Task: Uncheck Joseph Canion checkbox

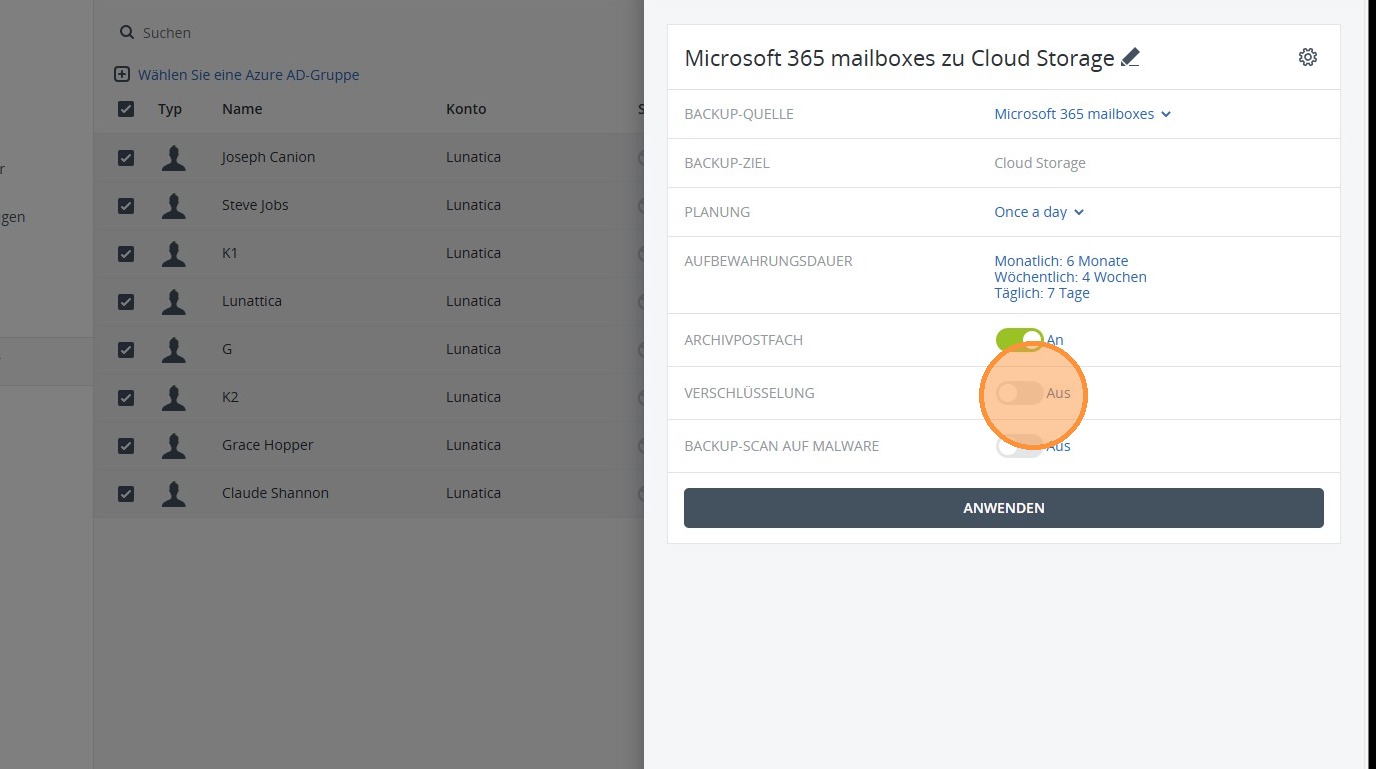Action: (x=126, y=157)
